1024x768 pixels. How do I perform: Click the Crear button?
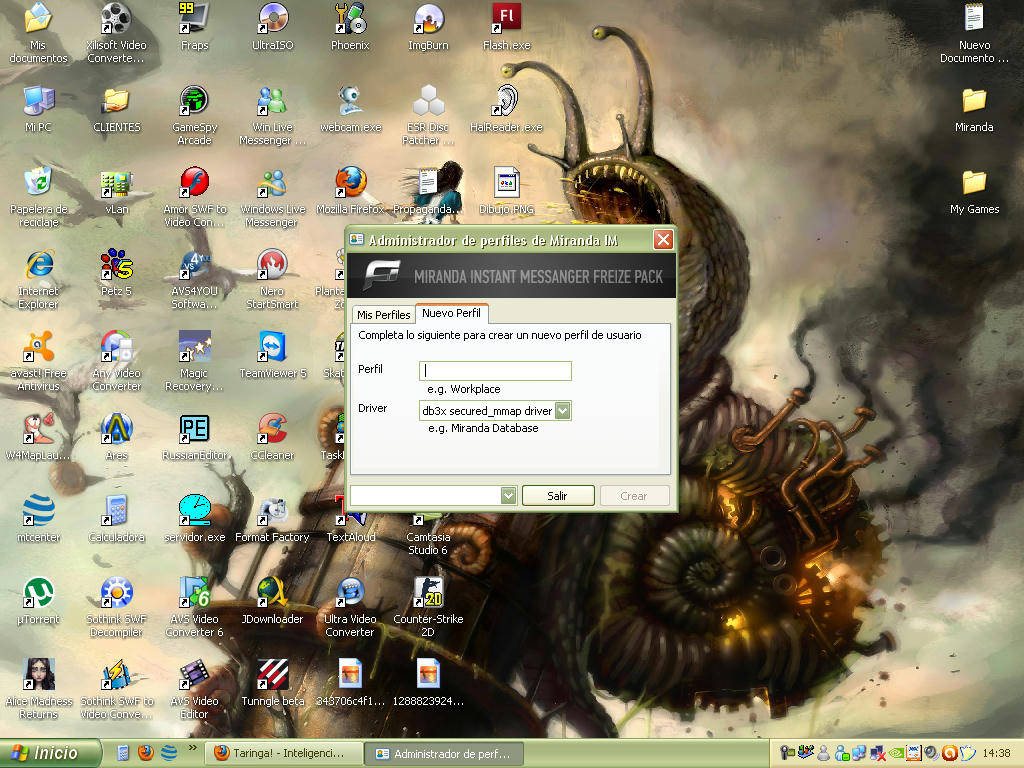tap(633, 496)
